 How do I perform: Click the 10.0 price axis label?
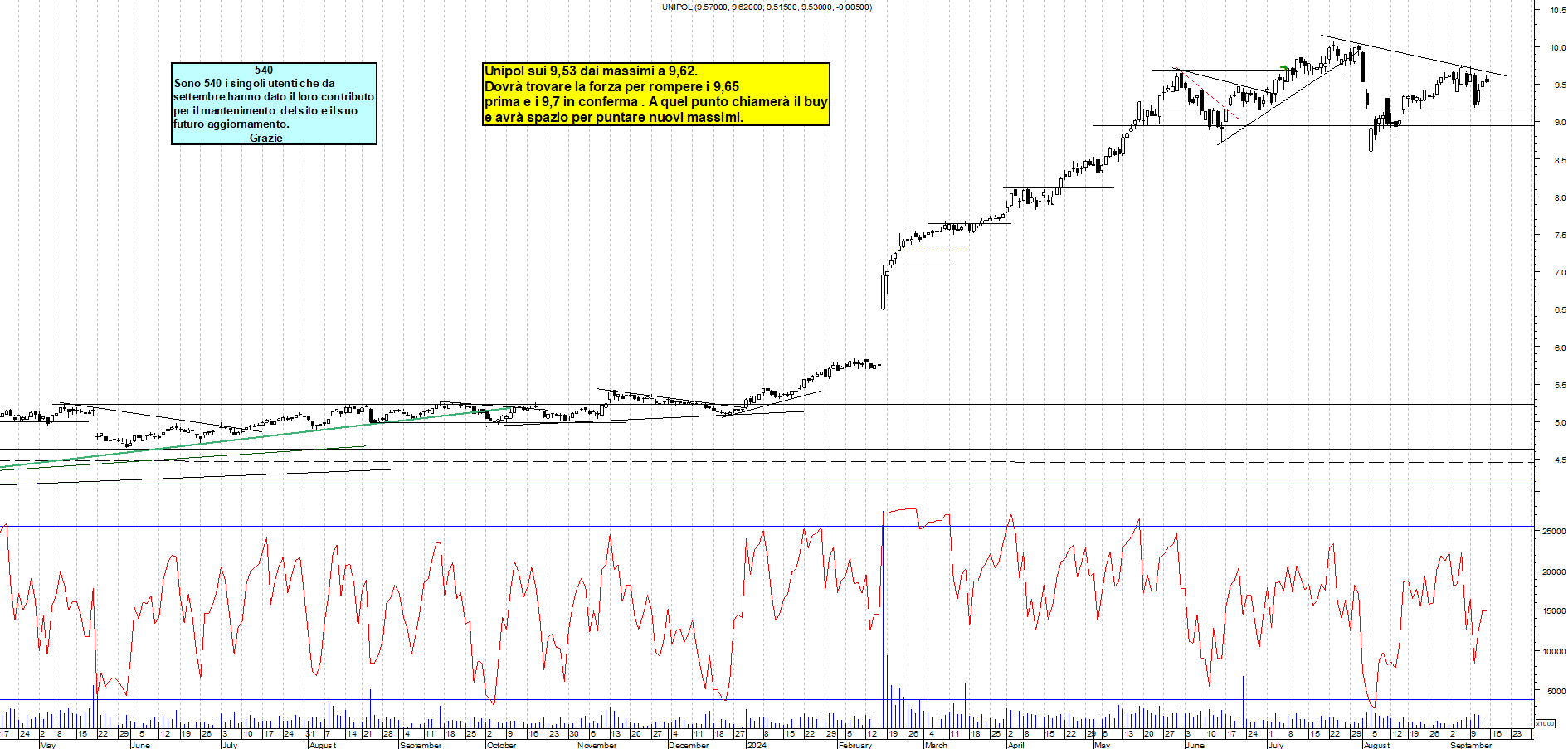point(1557,47)
